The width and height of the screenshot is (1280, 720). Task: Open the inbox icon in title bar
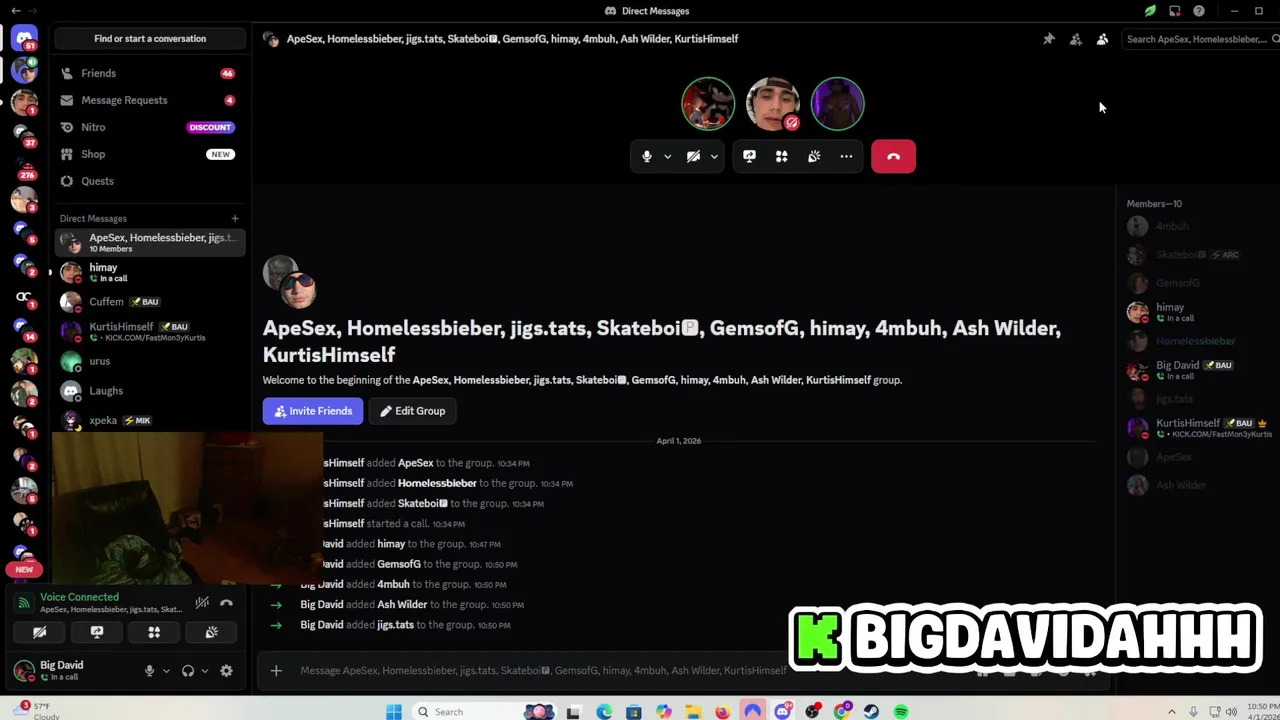click(1174, 11)
